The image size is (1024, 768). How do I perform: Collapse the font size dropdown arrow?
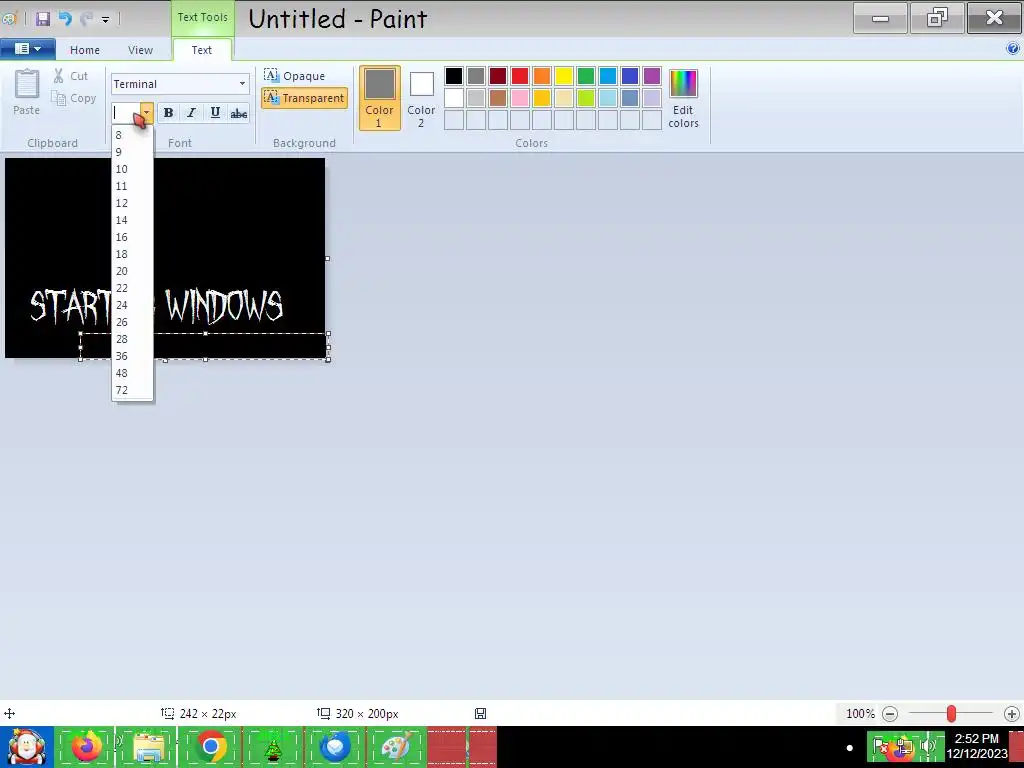[146, 112]
